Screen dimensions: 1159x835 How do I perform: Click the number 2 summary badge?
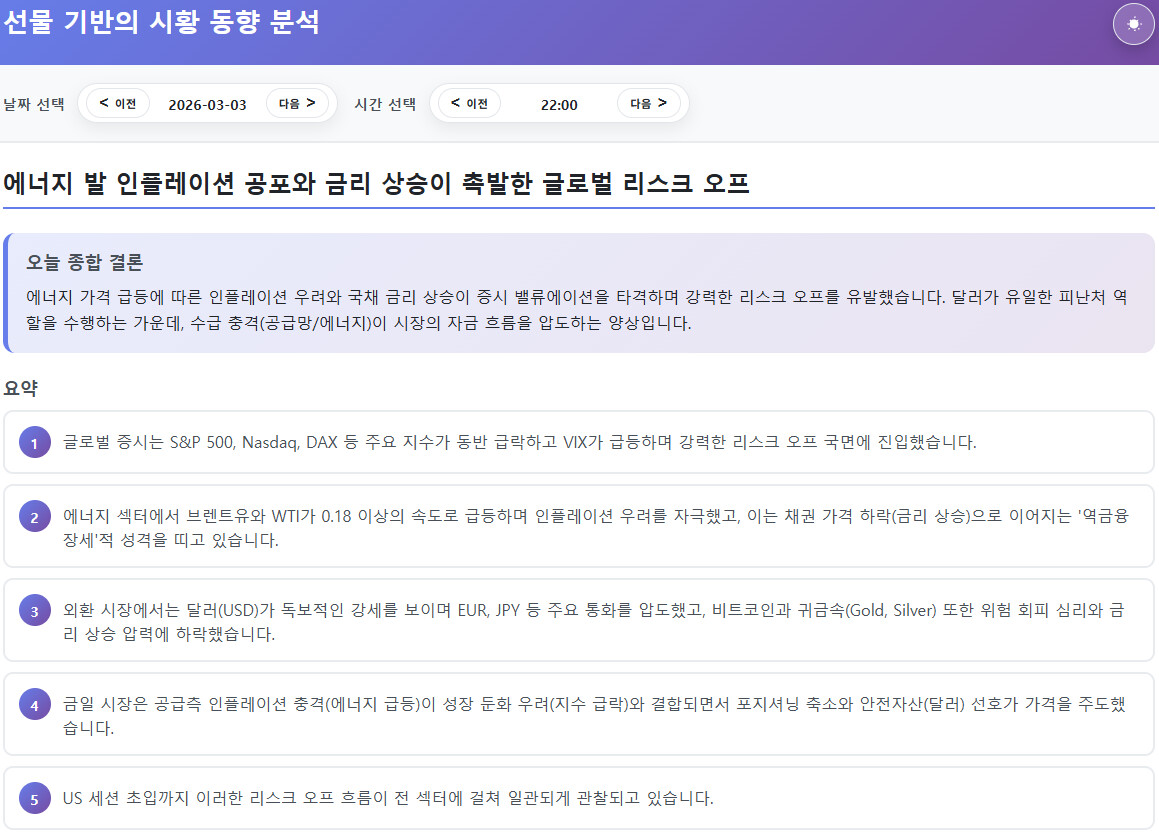click(34, 517)
